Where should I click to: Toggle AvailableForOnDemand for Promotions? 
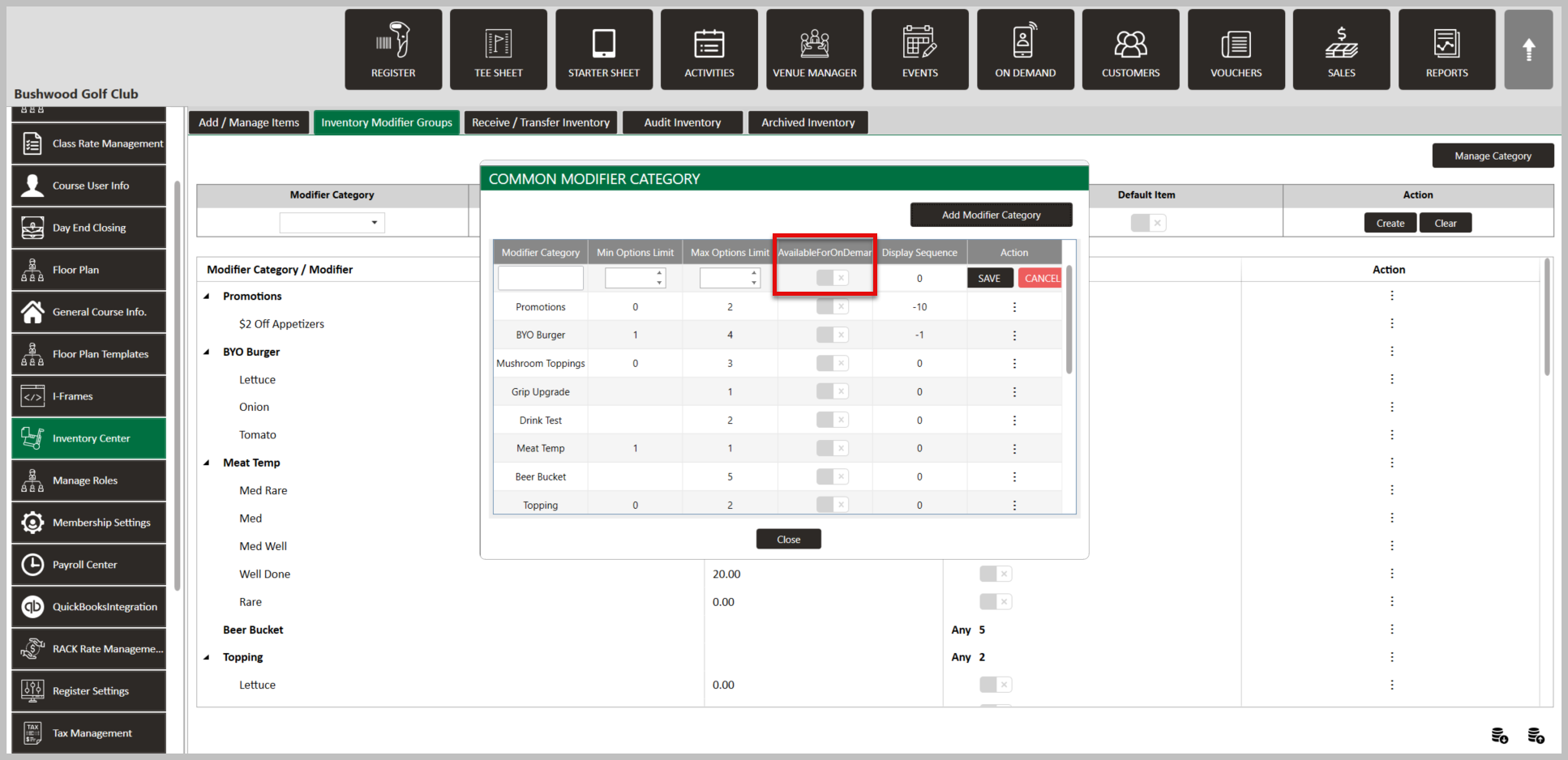click(x=833, y=307)
